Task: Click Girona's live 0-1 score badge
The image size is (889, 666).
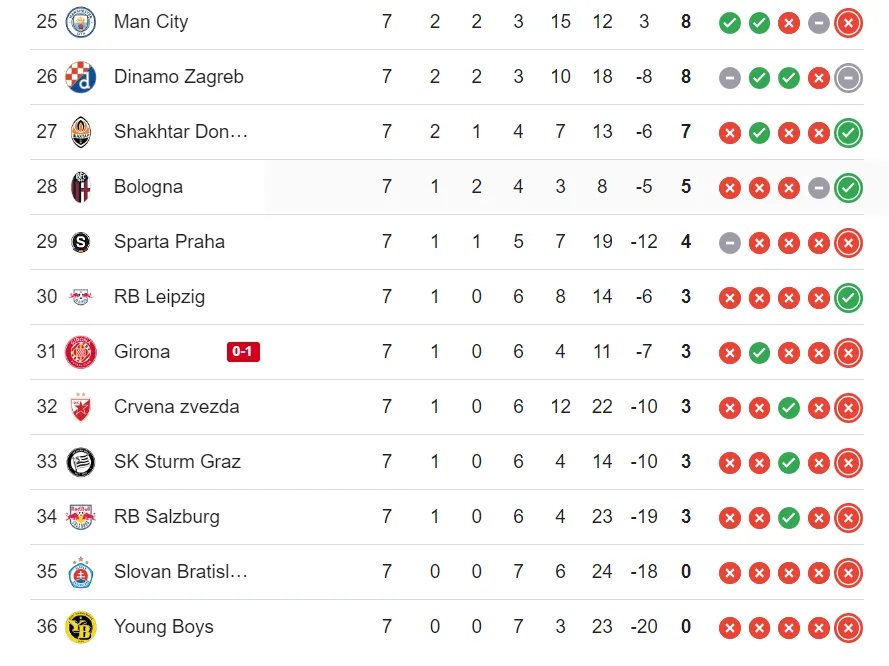Action: tap(243, 352)
